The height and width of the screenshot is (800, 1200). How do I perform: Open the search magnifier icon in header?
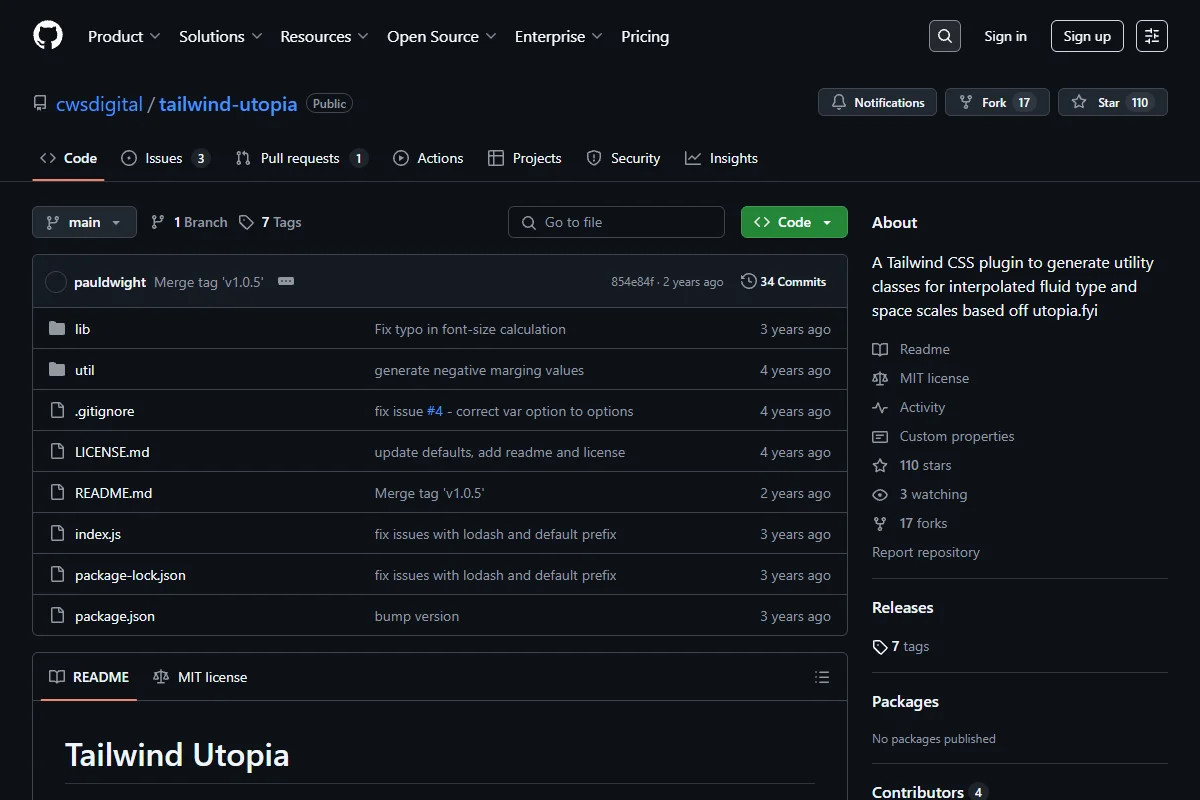[x=944, y=36]
